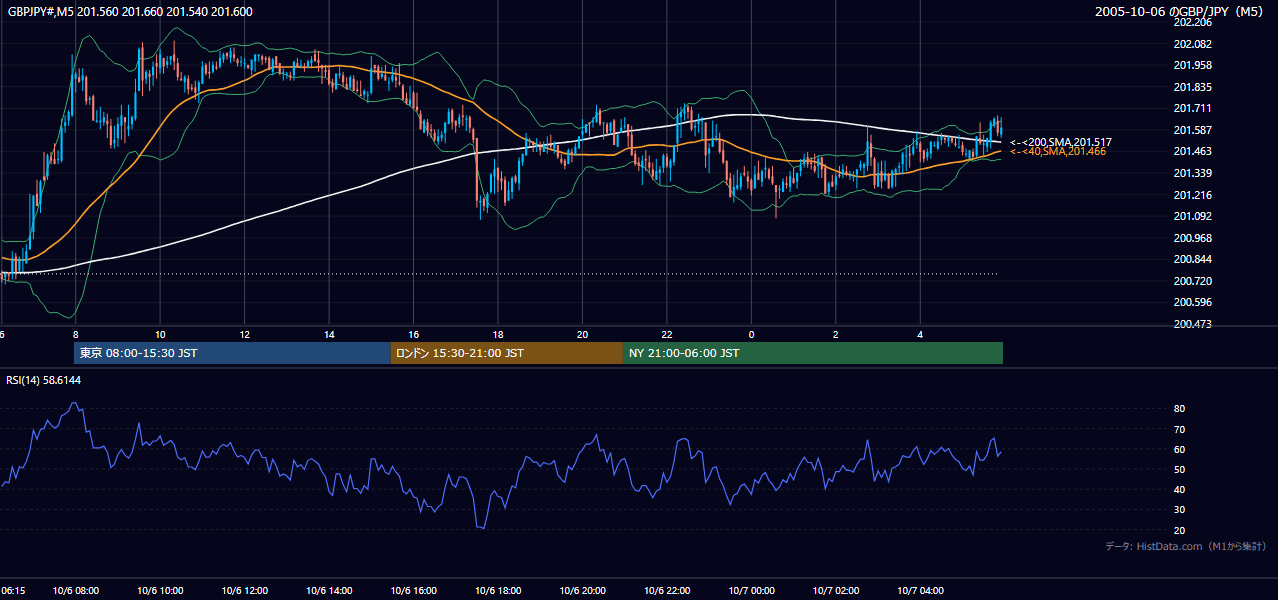1278x600 pixels.
Task: Click the time label 10/6 16:00
Action: pyautogui.click(x=412, y=591)
